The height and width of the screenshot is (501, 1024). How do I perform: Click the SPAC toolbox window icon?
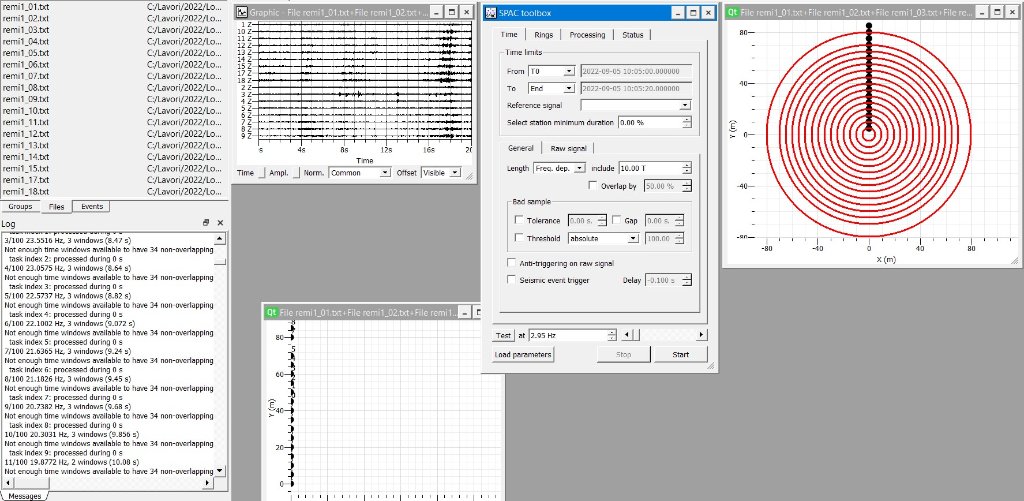coord(491,12)
